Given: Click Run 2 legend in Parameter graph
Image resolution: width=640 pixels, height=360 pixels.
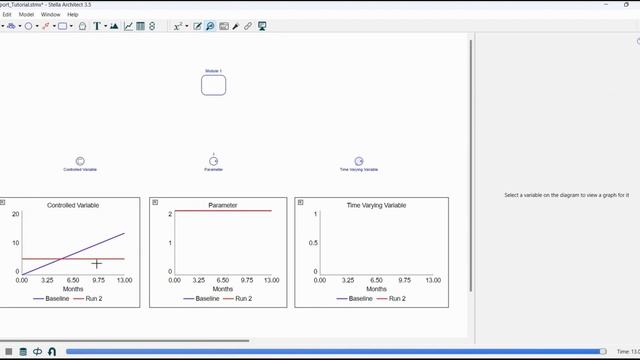Looking at the screenshot, I should 238,299.
